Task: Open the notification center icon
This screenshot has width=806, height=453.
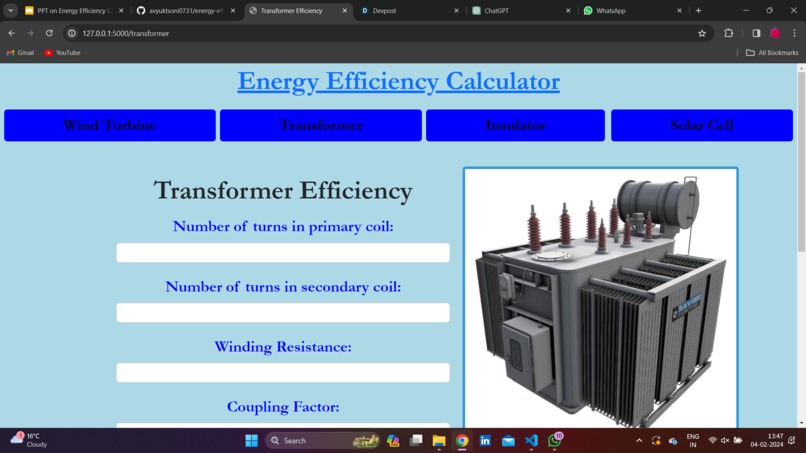Action: (x=792, y=441)
